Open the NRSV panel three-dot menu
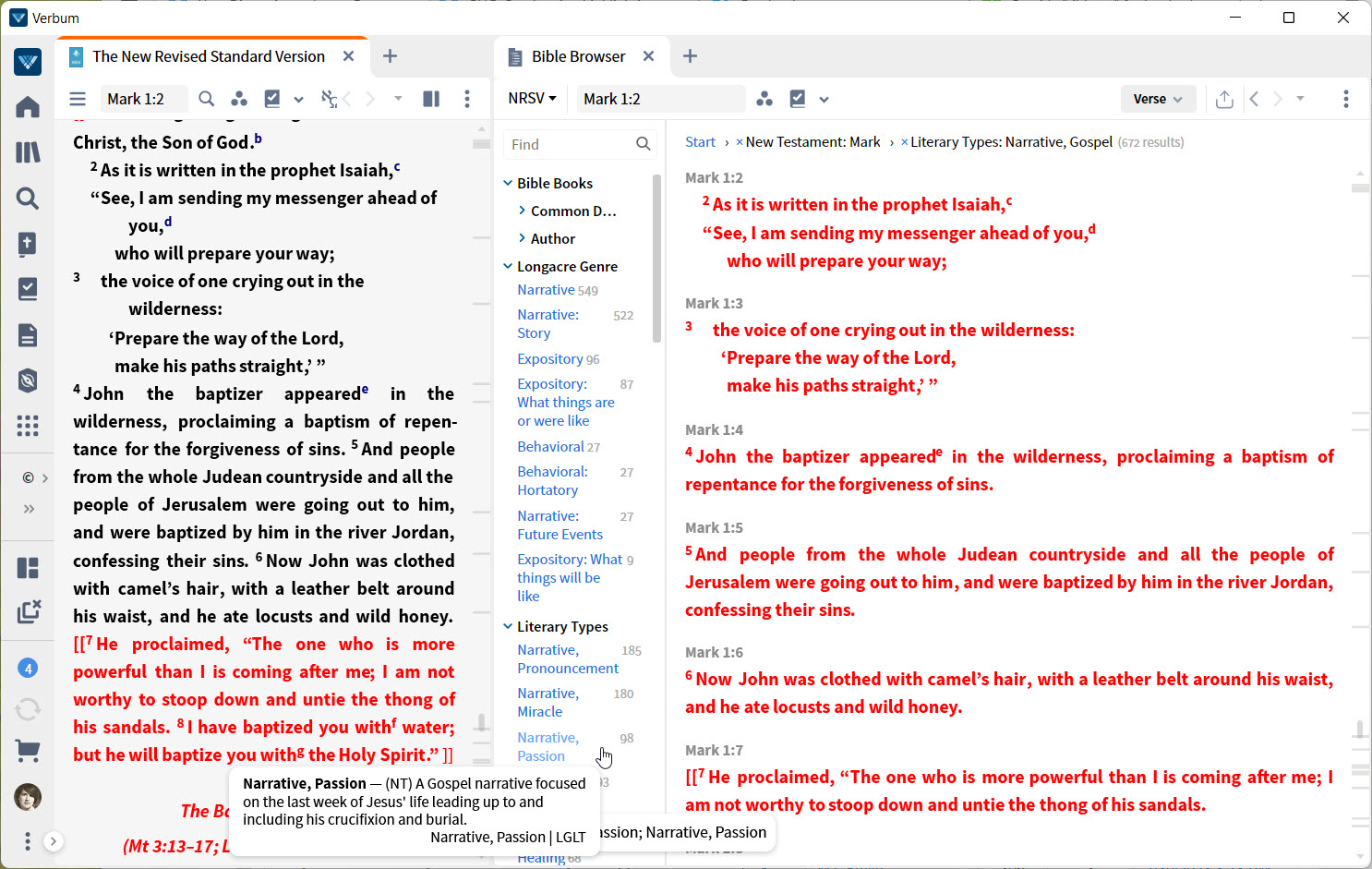The width and height of the screenshot is (1372, 869). 467,99
